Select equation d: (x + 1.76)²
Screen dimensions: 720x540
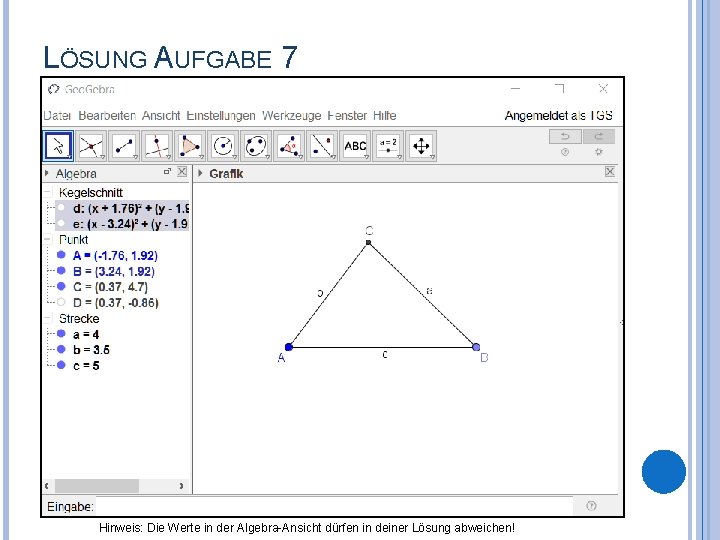131,208
